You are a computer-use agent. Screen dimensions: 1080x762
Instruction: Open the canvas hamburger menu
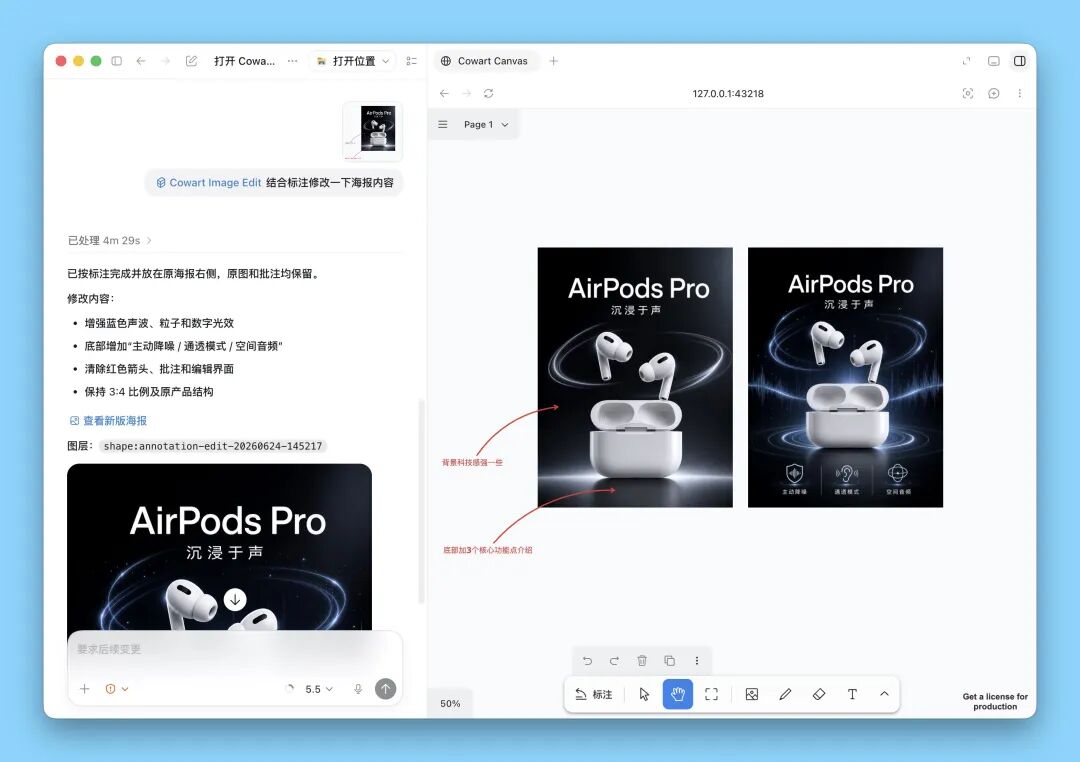click(x=443, y=125)
